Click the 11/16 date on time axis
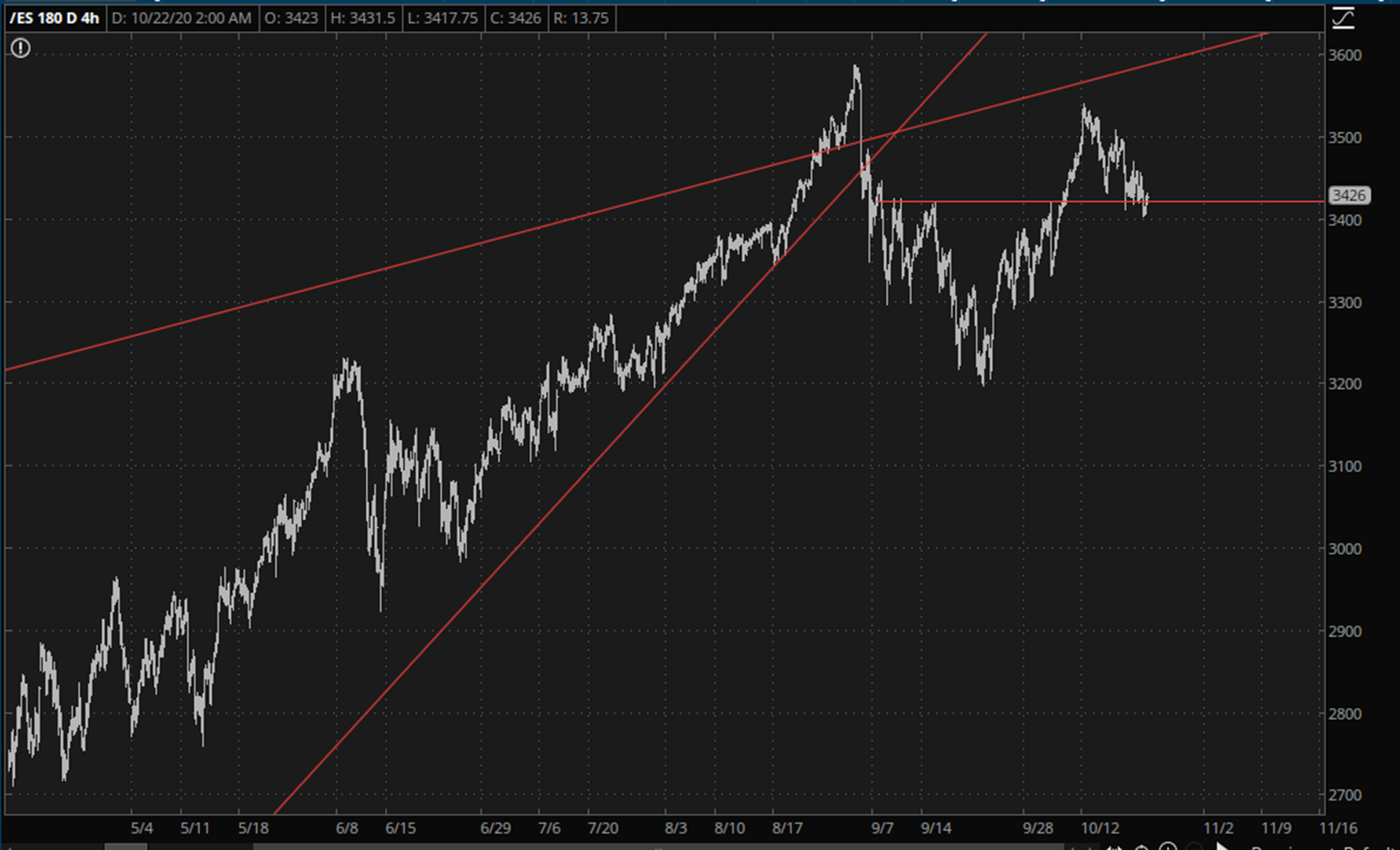This screenshot has width=1400, height=850. coord(1338,828)
